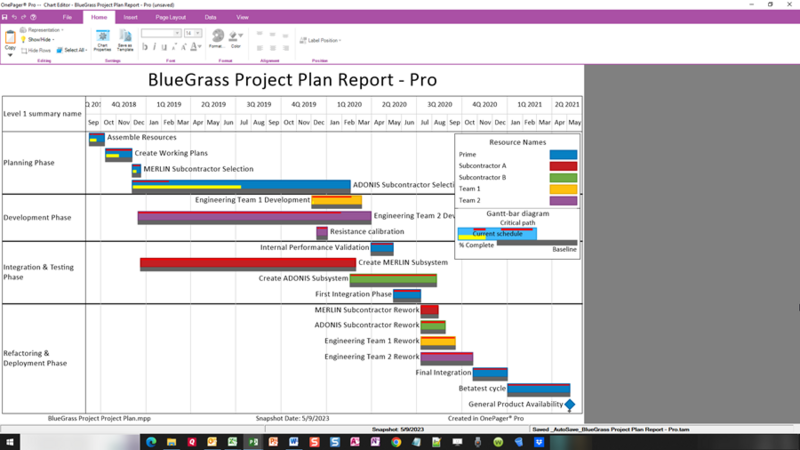800x450 pixels.
Task: Open the Label Position dropdown
Action: 320,40
